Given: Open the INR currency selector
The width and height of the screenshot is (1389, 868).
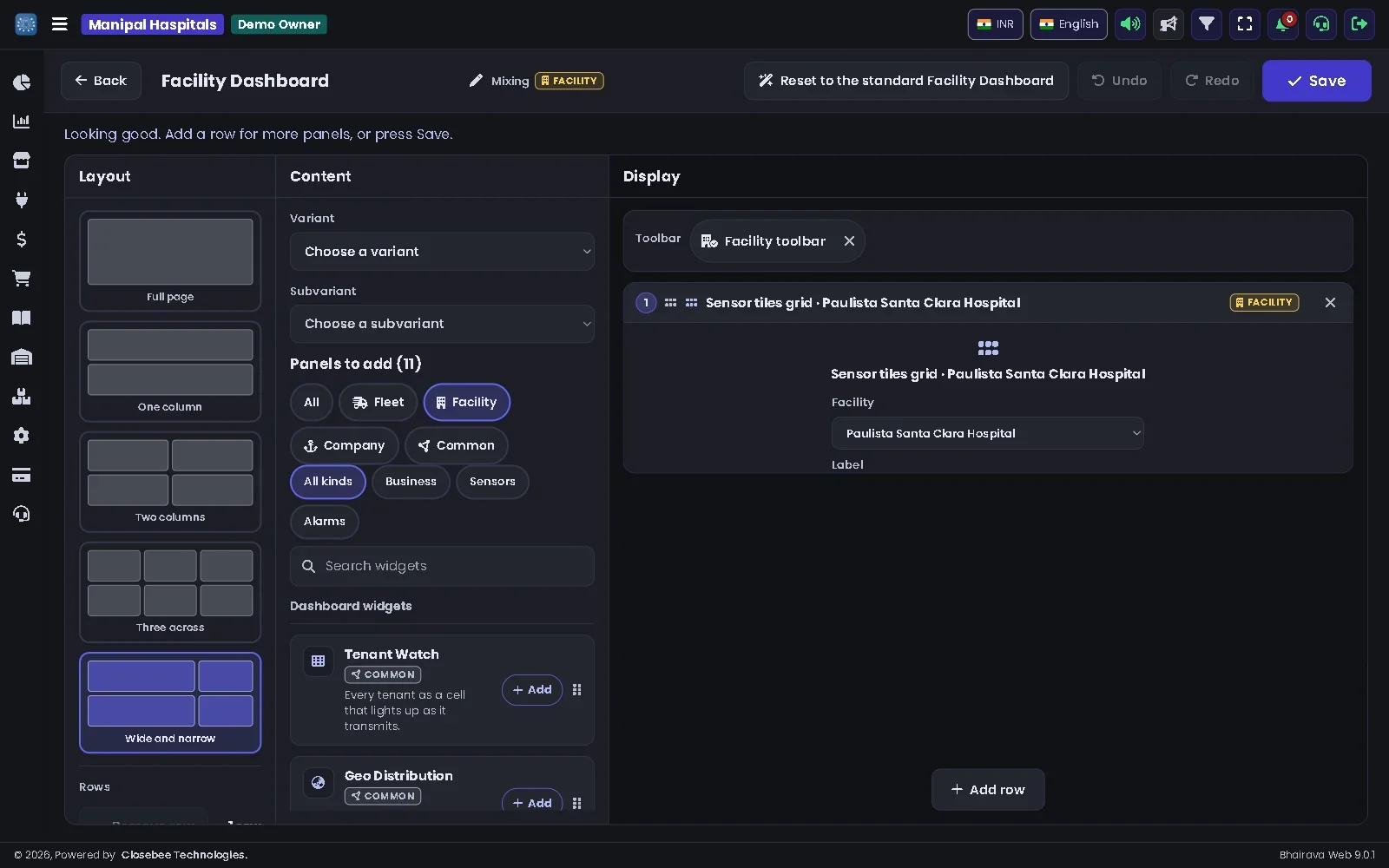Looking at the screenshot, I should pyautogui.click(x=996, y=24).
